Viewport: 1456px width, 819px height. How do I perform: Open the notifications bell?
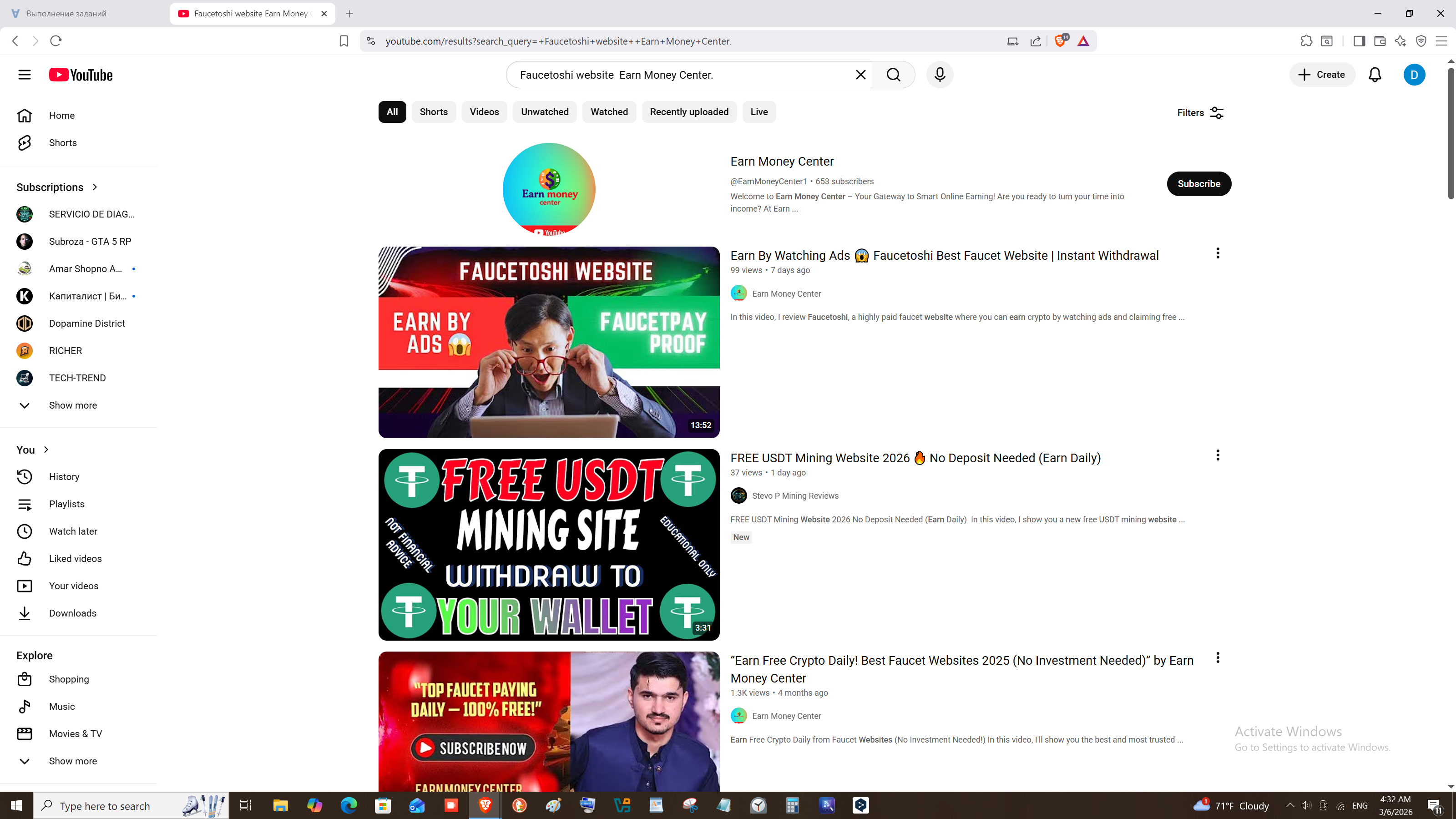tap(1375, 75)
